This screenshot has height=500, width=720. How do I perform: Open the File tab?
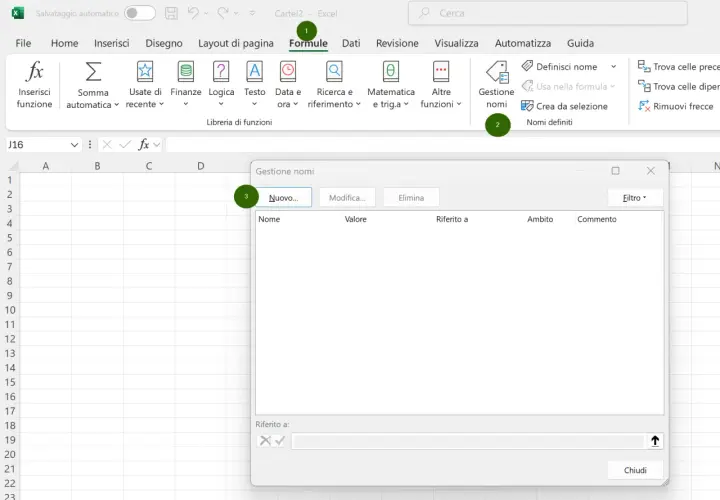point(23,43)
